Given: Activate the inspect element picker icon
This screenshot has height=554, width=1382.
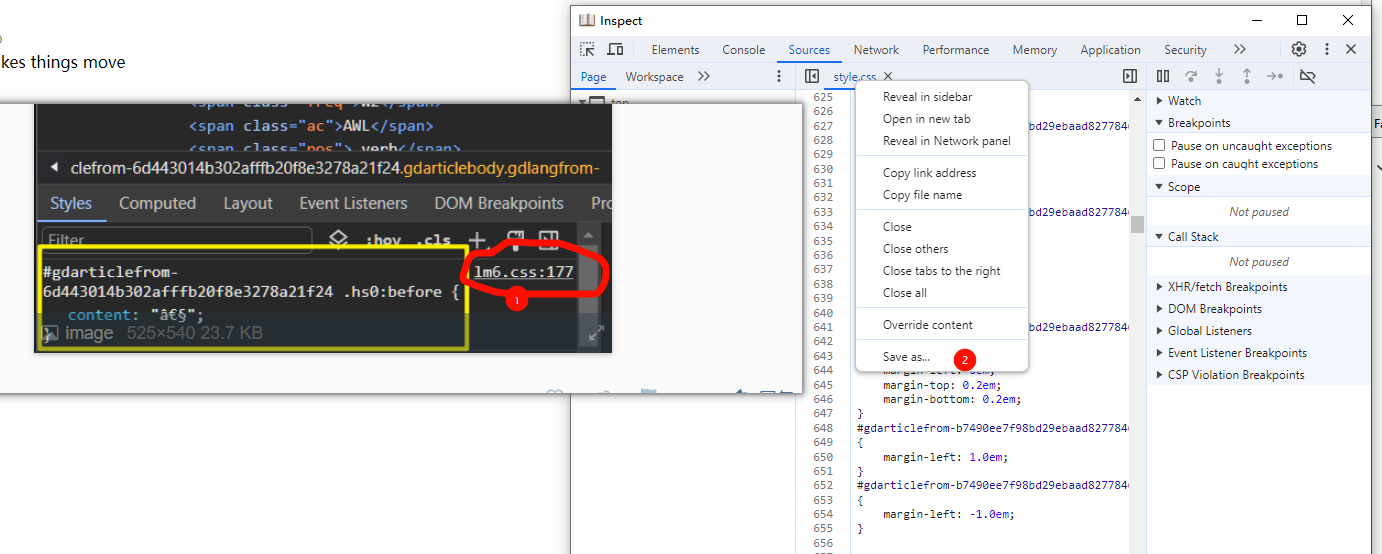Looking at the screenshot, I should pos(588,50).
